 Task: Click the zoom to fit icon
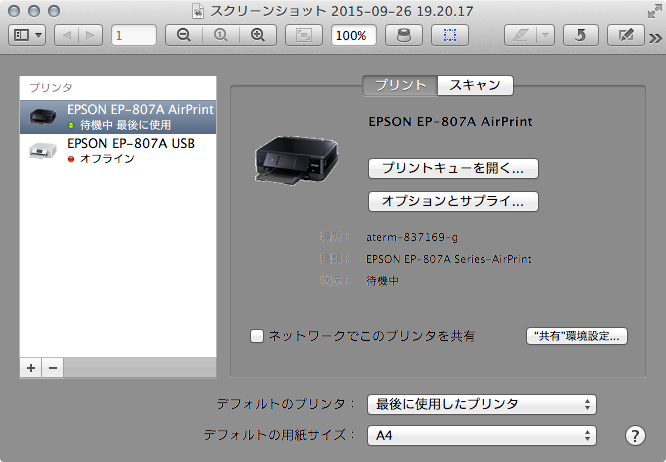(x=304, y=35)
